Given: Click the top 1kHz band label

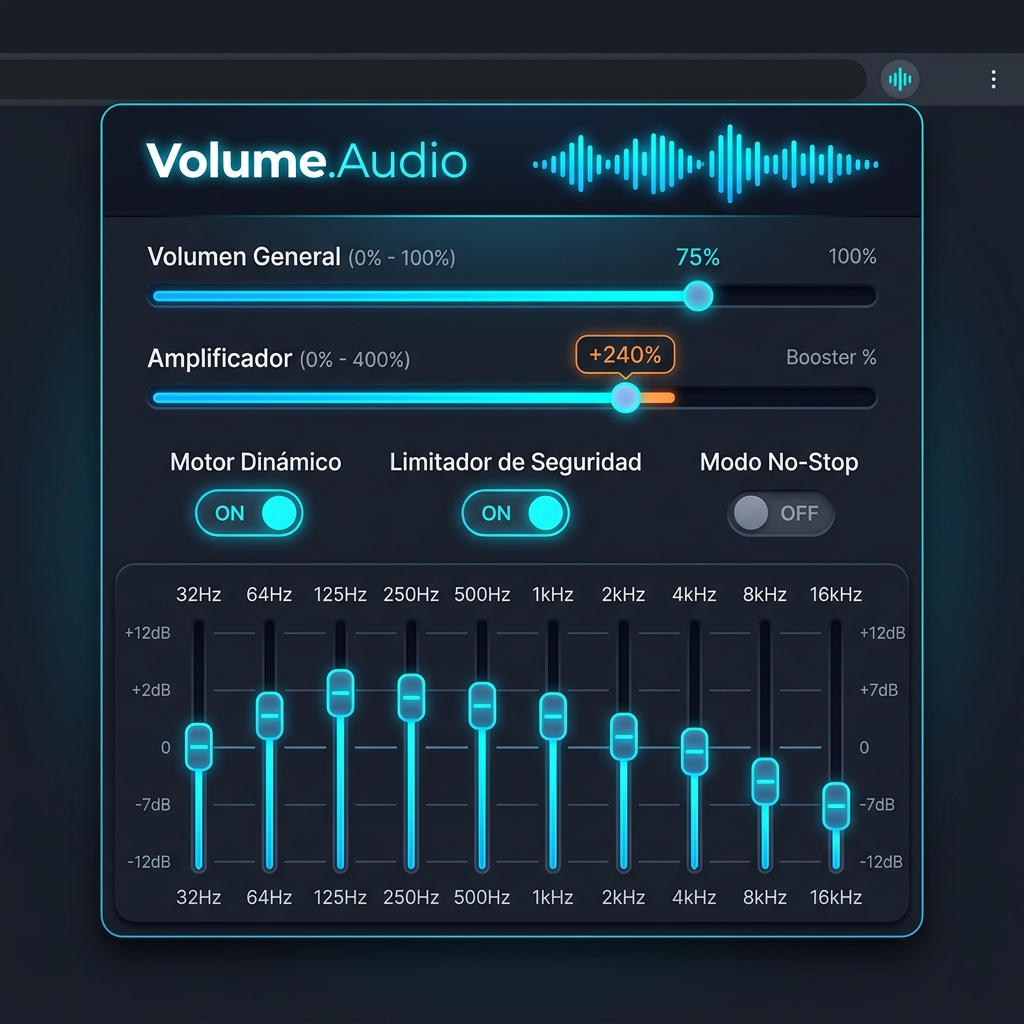Looking at the screenshot, I should tap(552, 594).
